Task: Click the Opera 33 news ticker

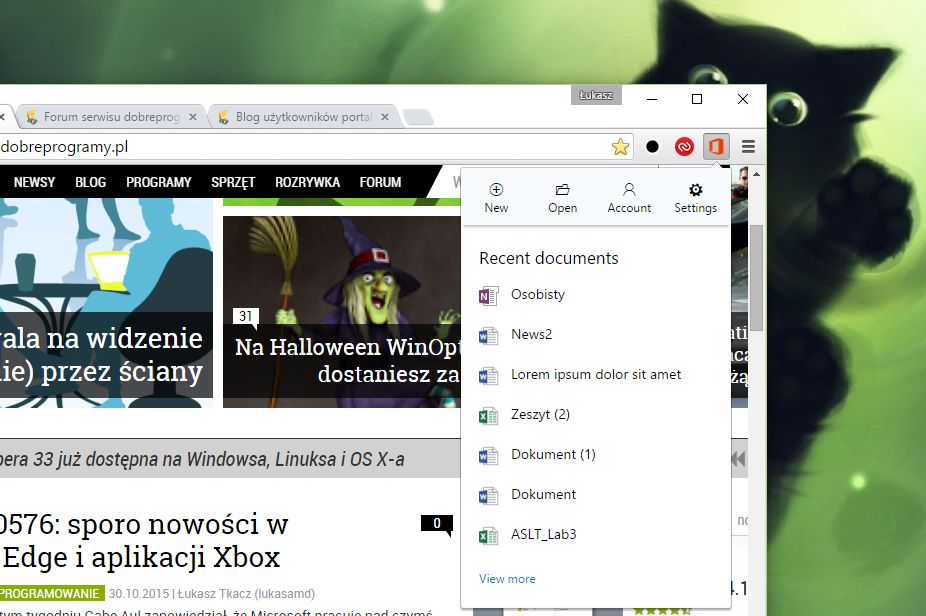Action: point(202,459)
